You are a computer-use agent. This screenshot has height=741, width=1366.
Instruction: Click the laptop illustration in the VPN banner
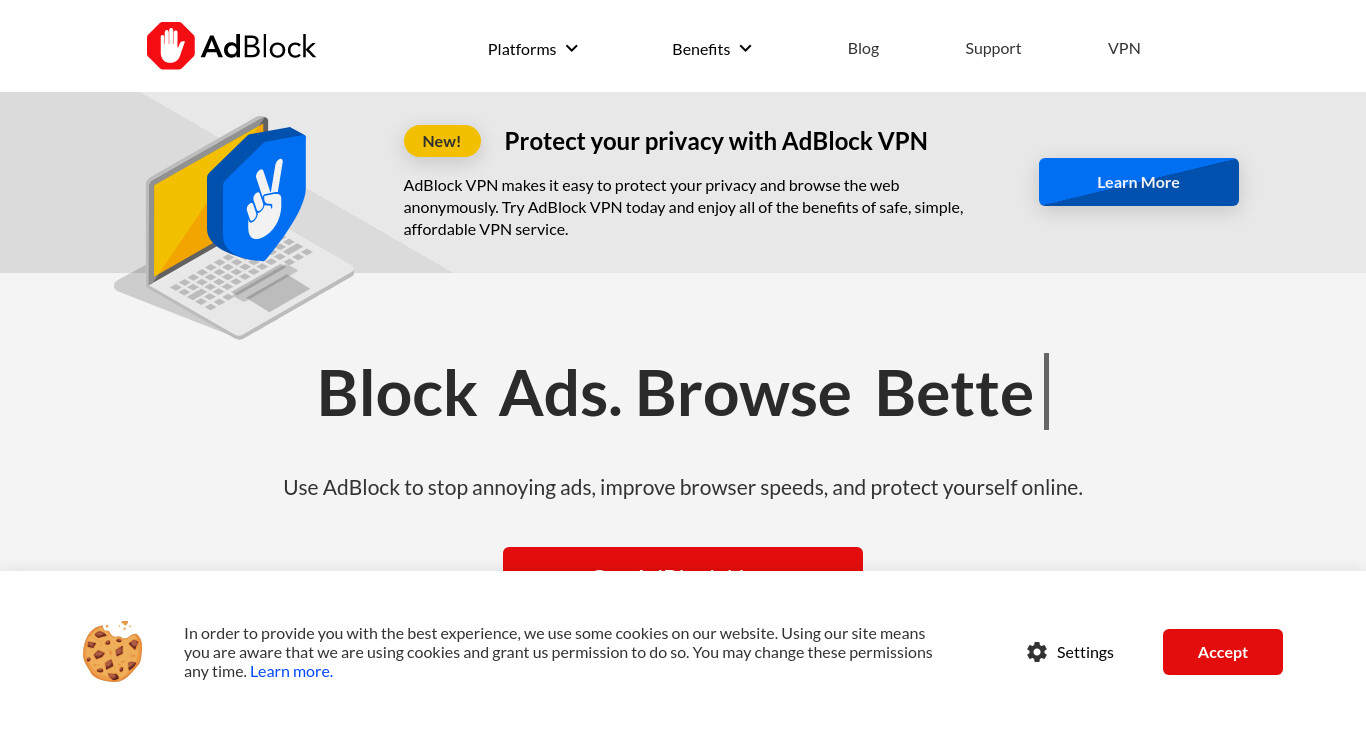[235, 229]
